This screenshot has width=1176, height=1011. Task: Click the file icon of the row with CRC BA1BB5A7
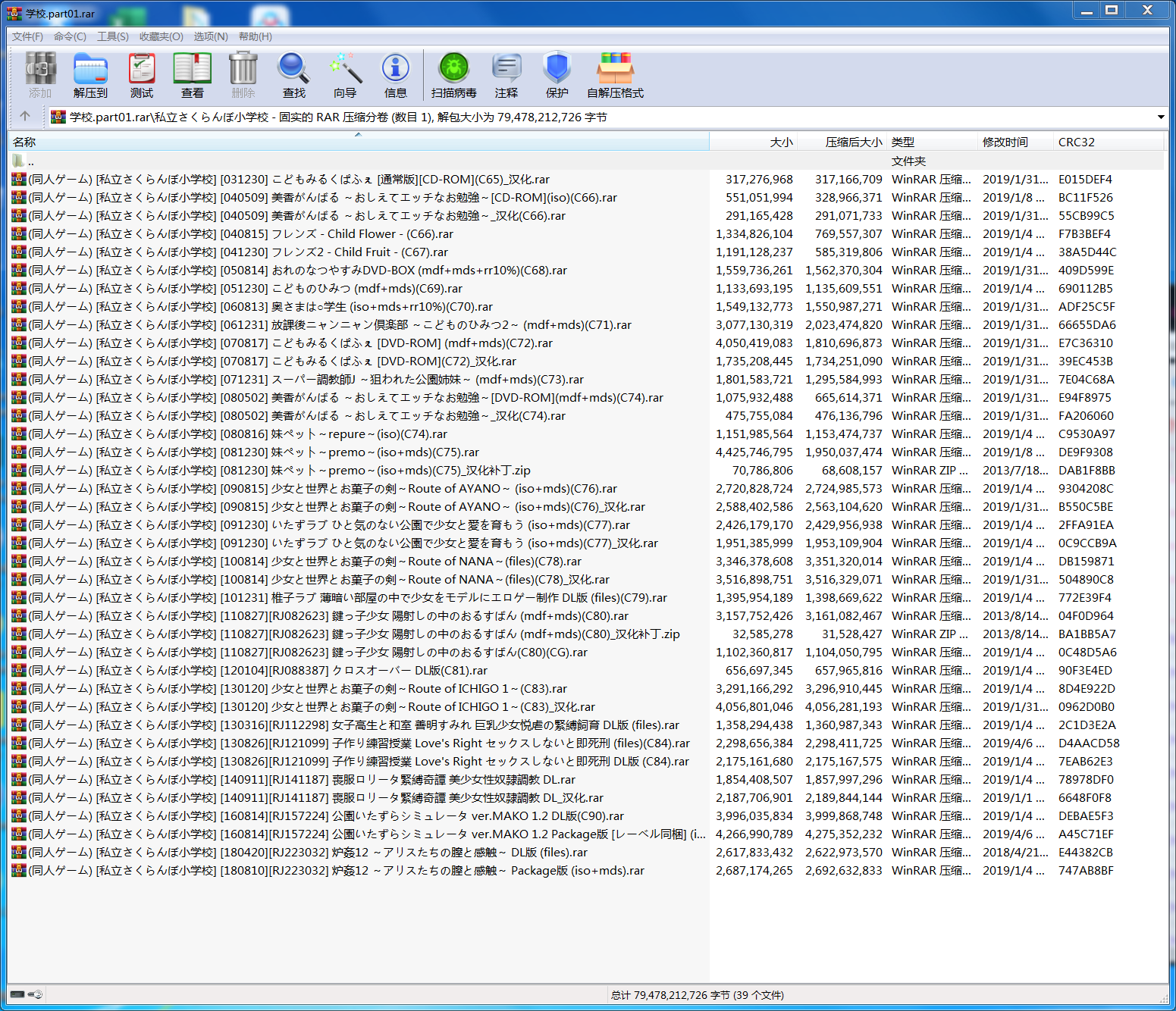point(19,634)
